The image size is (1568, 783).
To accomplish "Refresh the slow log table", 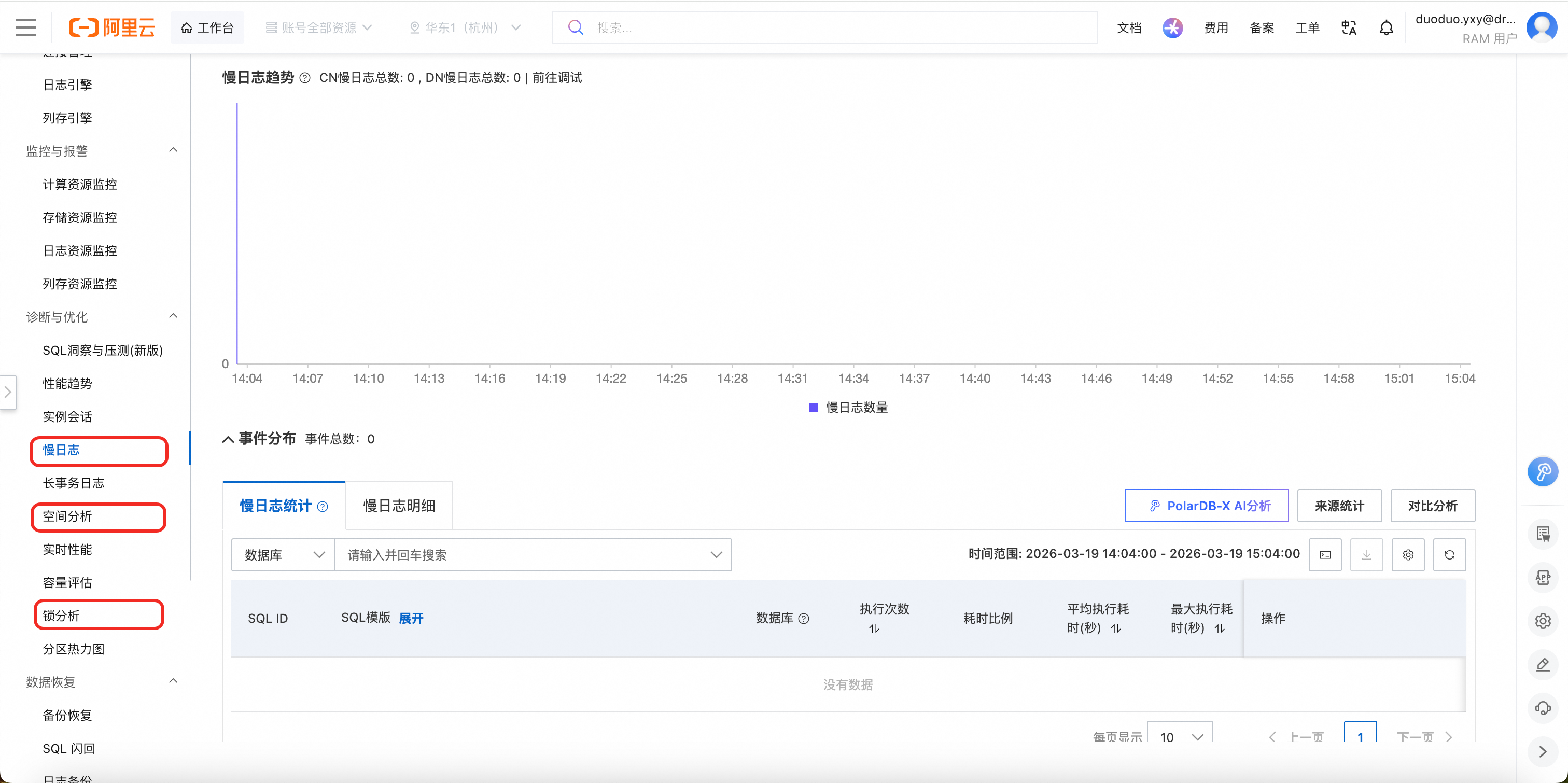I will tap(1449, 555).
